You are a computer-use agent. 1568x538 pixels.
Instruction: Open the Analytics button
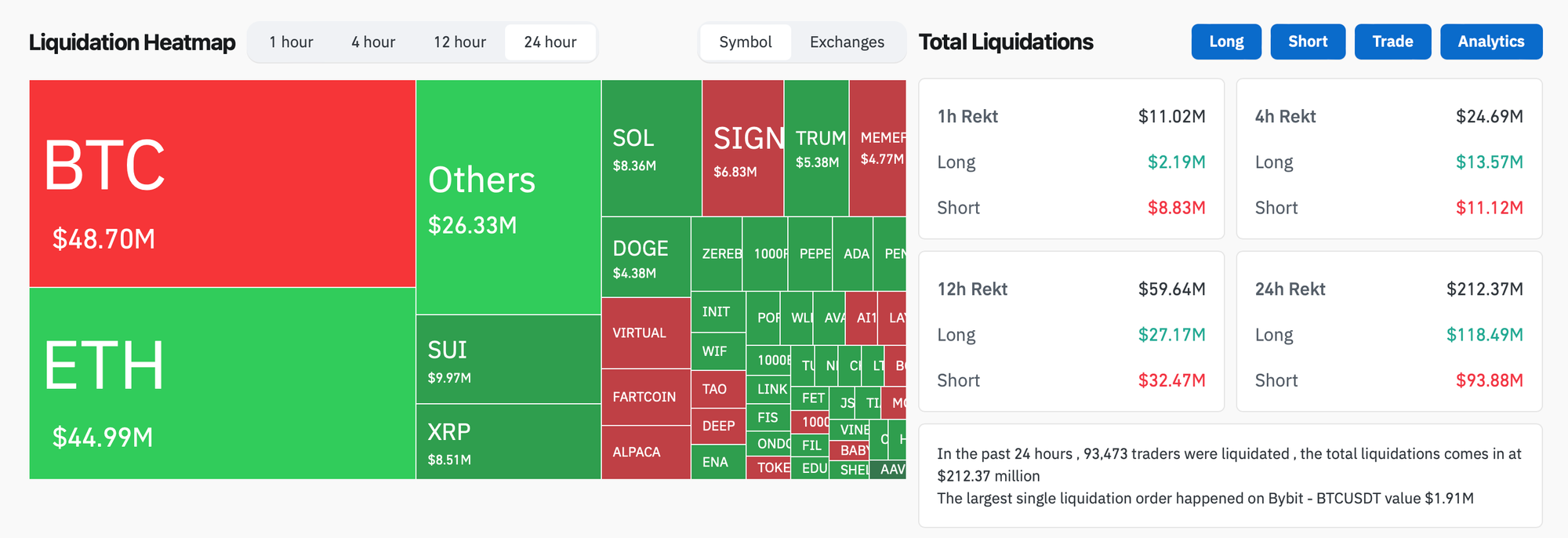1491,42
